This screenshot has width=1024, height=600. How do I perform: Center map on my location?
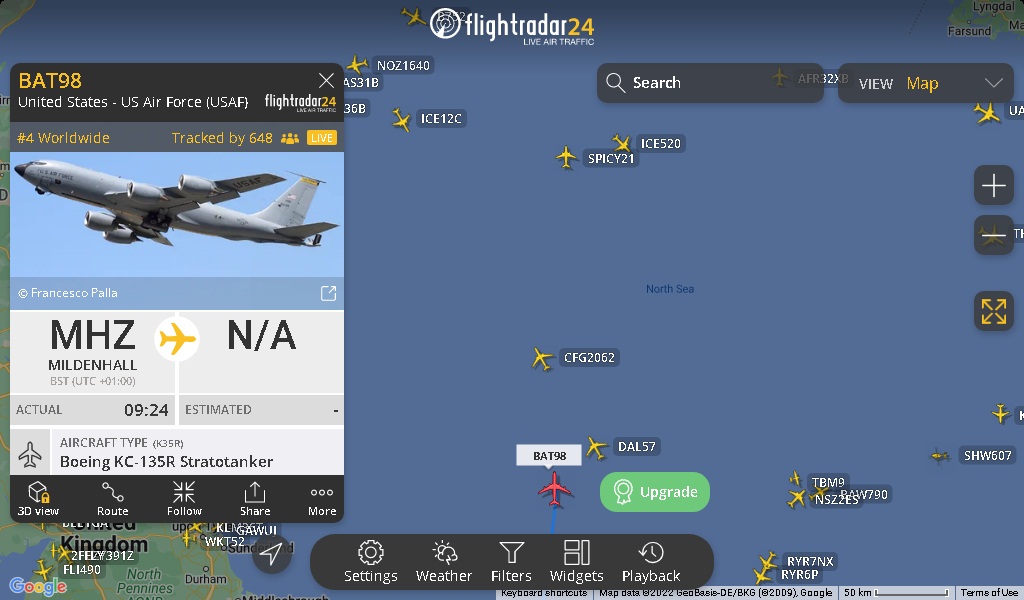click(x=271, y=554)
